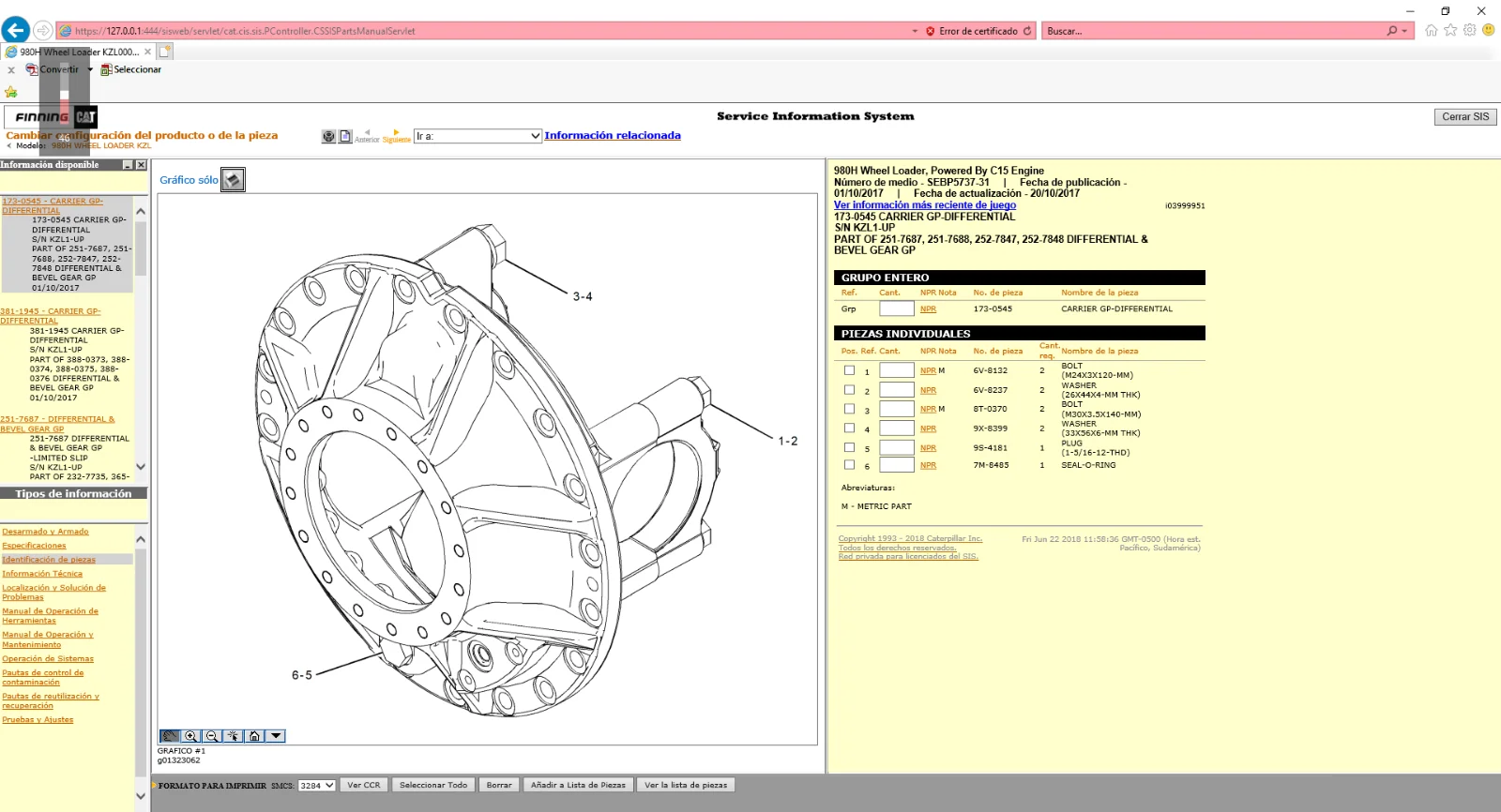Screen dimensions: 1501x812
Task: Click Seleccionar Todo button
Action: point(433,786)
